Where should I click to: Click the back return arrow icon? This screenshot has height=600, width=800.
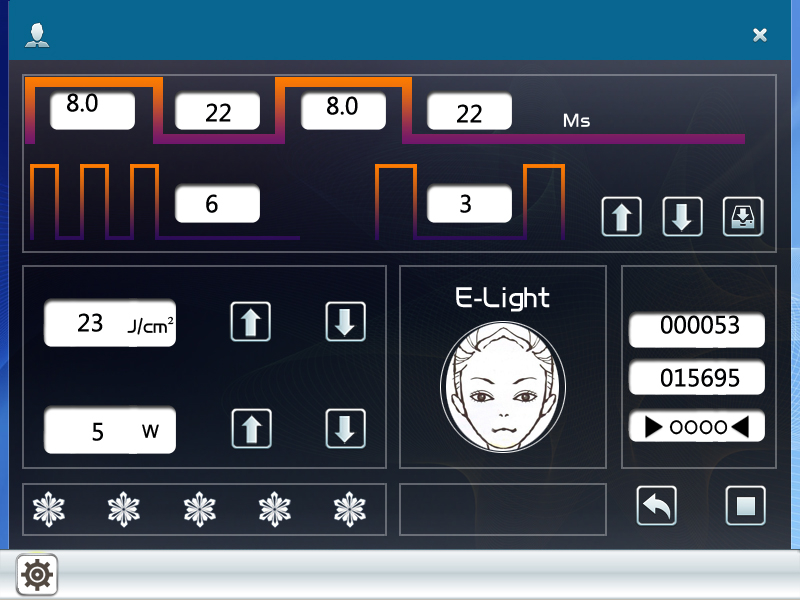656,506
